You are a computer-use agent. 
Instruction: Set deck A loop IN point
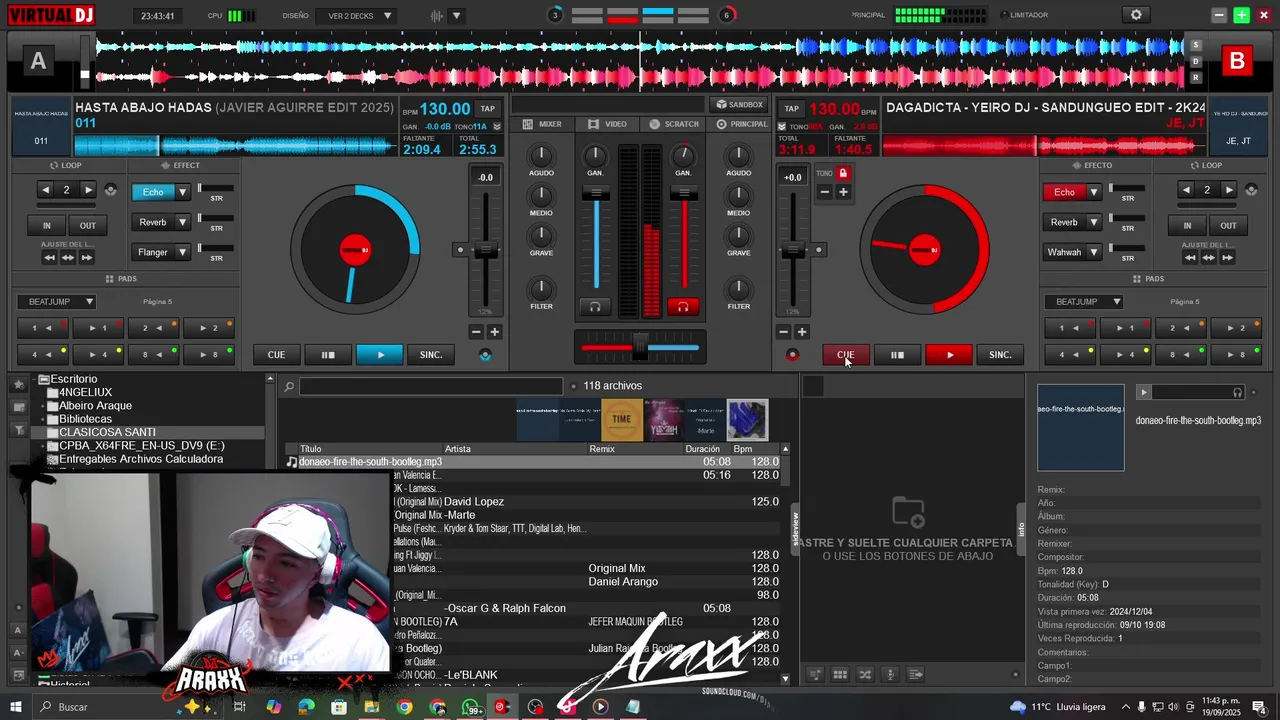click(x=46, y=225)
